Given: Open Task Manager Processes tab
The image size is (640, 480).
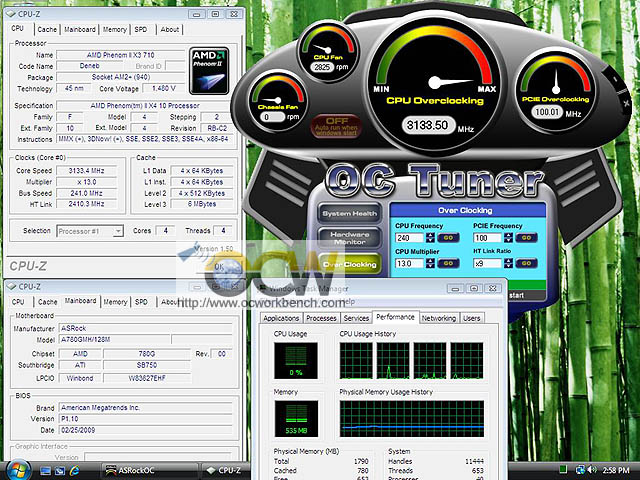Looking at the screenshot, I should pos(321,318).
